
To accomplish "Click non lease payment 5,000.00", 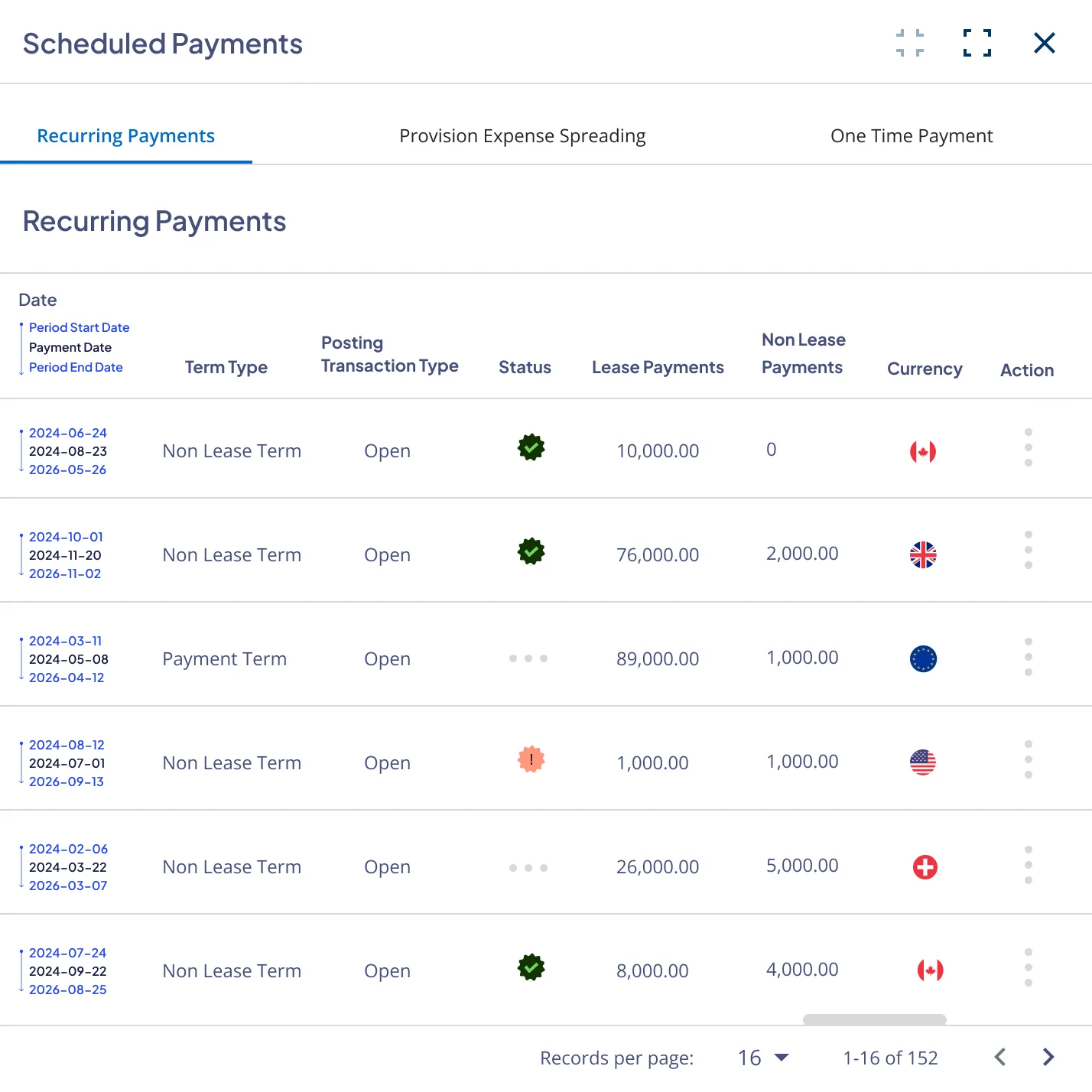I will 802,865.
